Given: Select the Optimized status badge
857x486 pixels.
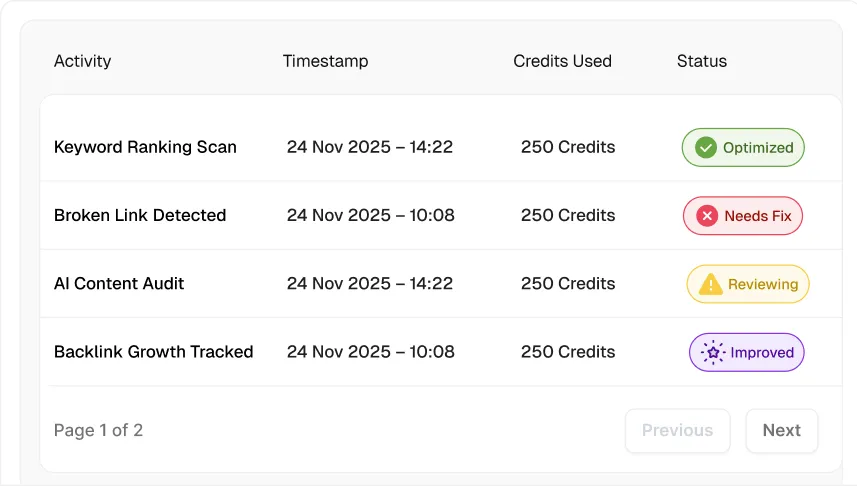Looking at the screenshot, I should [x=743, y=148].
